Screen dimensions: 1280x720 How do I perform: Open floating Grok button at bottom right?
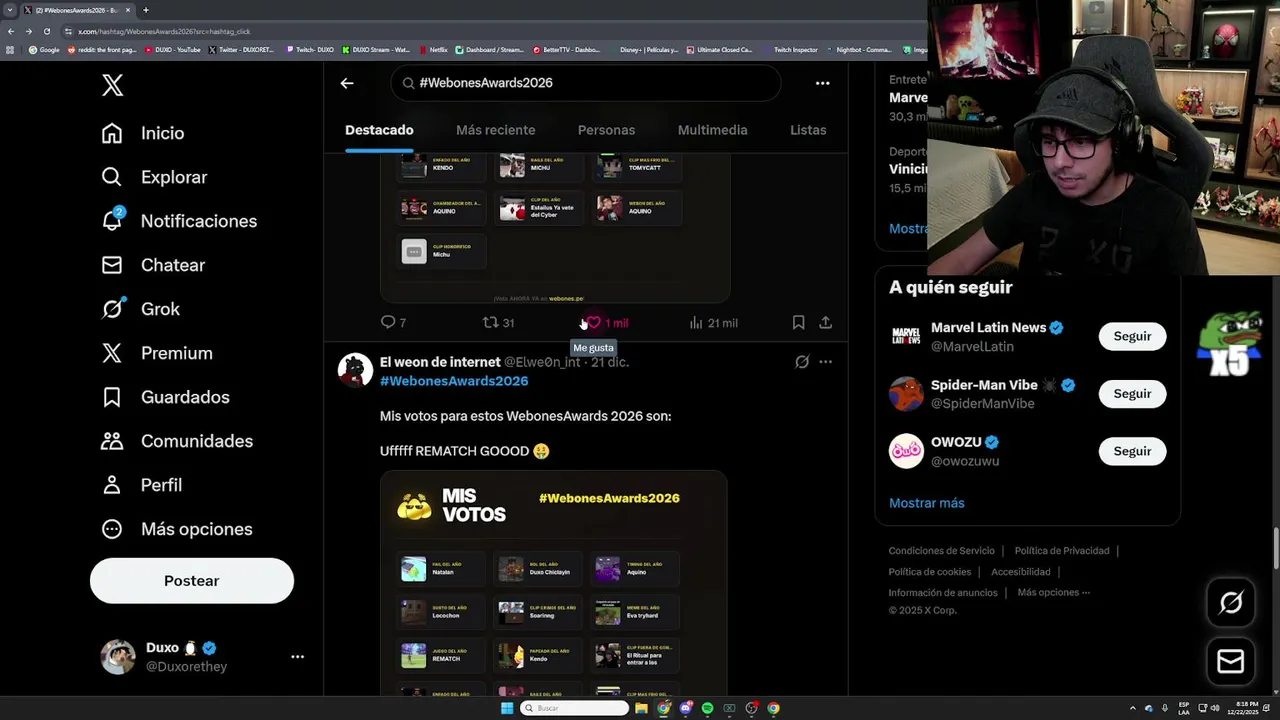(1231, 603)
